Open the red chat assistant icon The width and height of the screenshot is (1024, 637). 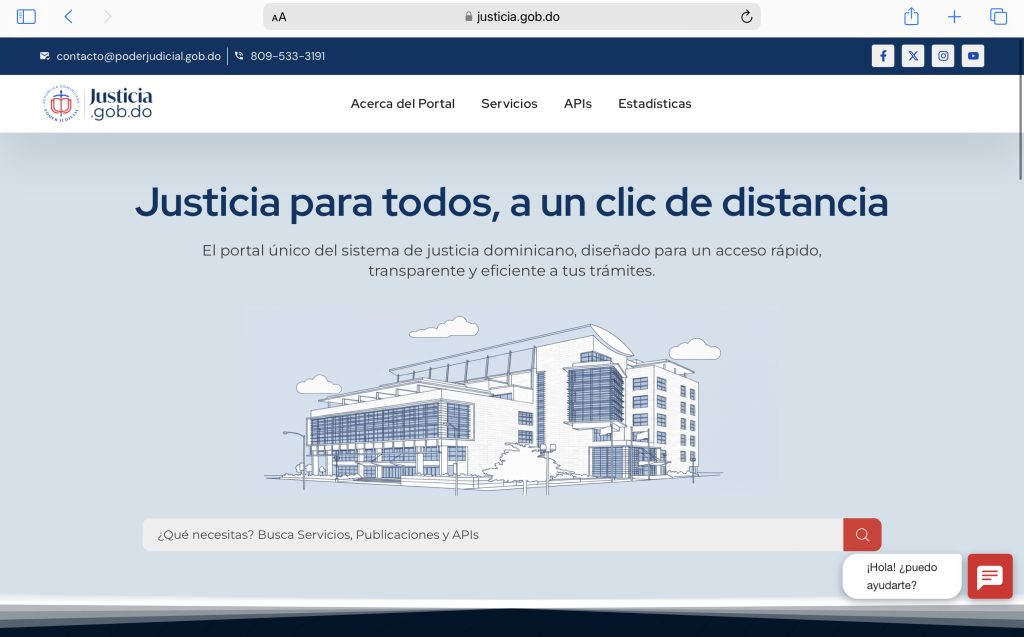[x=990, y=576]
